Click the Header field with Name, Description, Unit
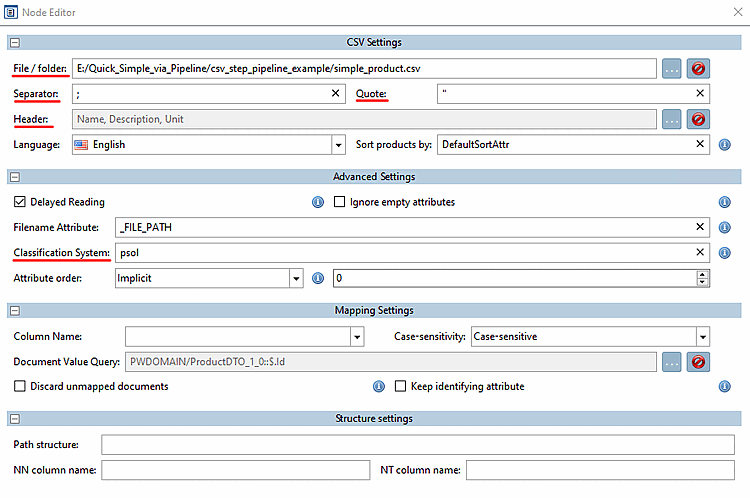The image size is (750, 498). [x=364, y=119]
